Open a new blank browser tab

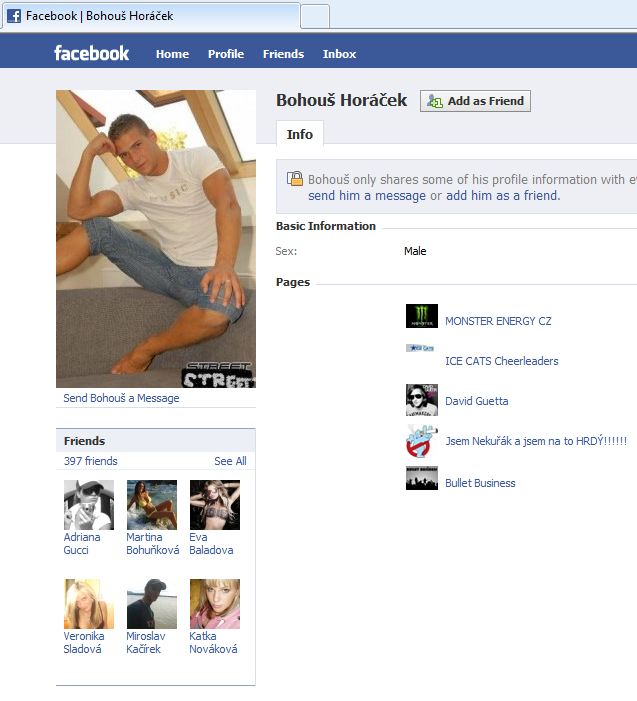(x=315, y=17)
